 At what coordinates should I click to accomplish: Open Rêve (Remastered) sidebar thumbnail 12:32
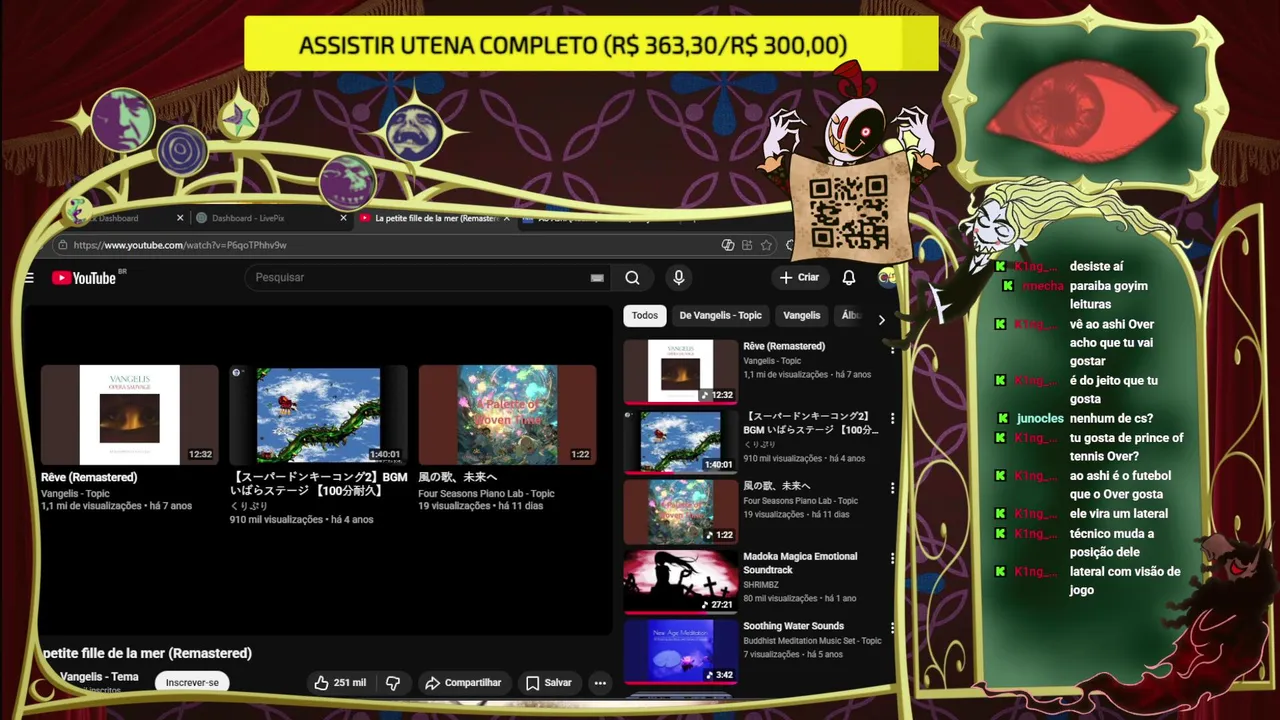coord(680,372)
